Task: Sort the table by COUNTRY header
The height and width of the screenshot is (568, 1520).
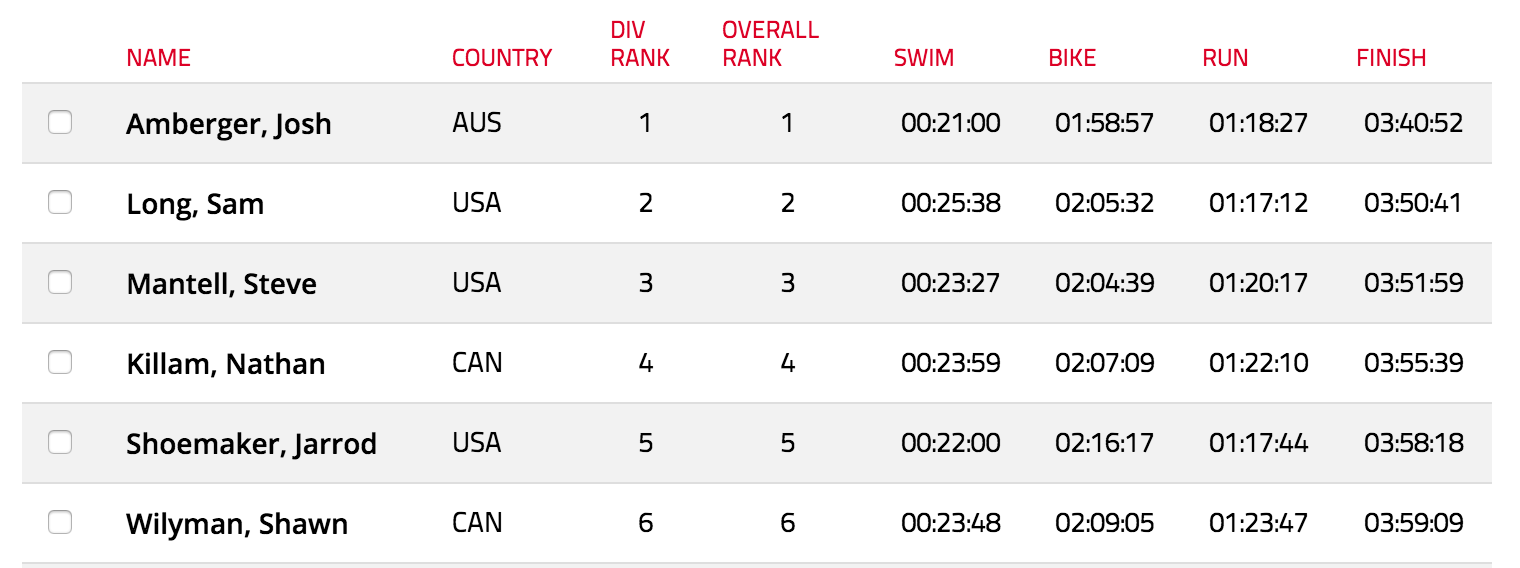Action: pos(502,58)
